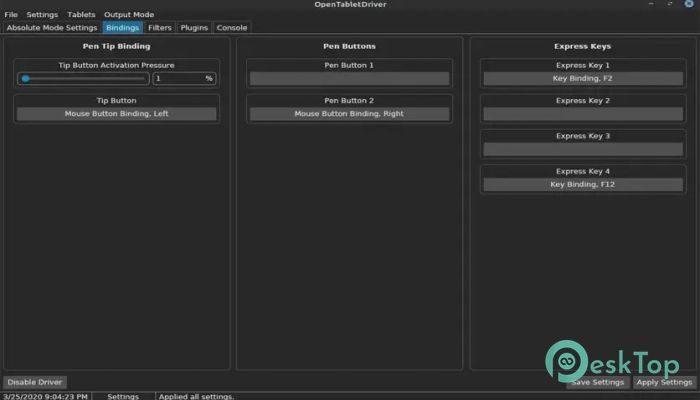Image resolution: width=700 pixels, height=400 pixels.
Task: Set a binding for Pen Button 1
Action: [350, 79]
